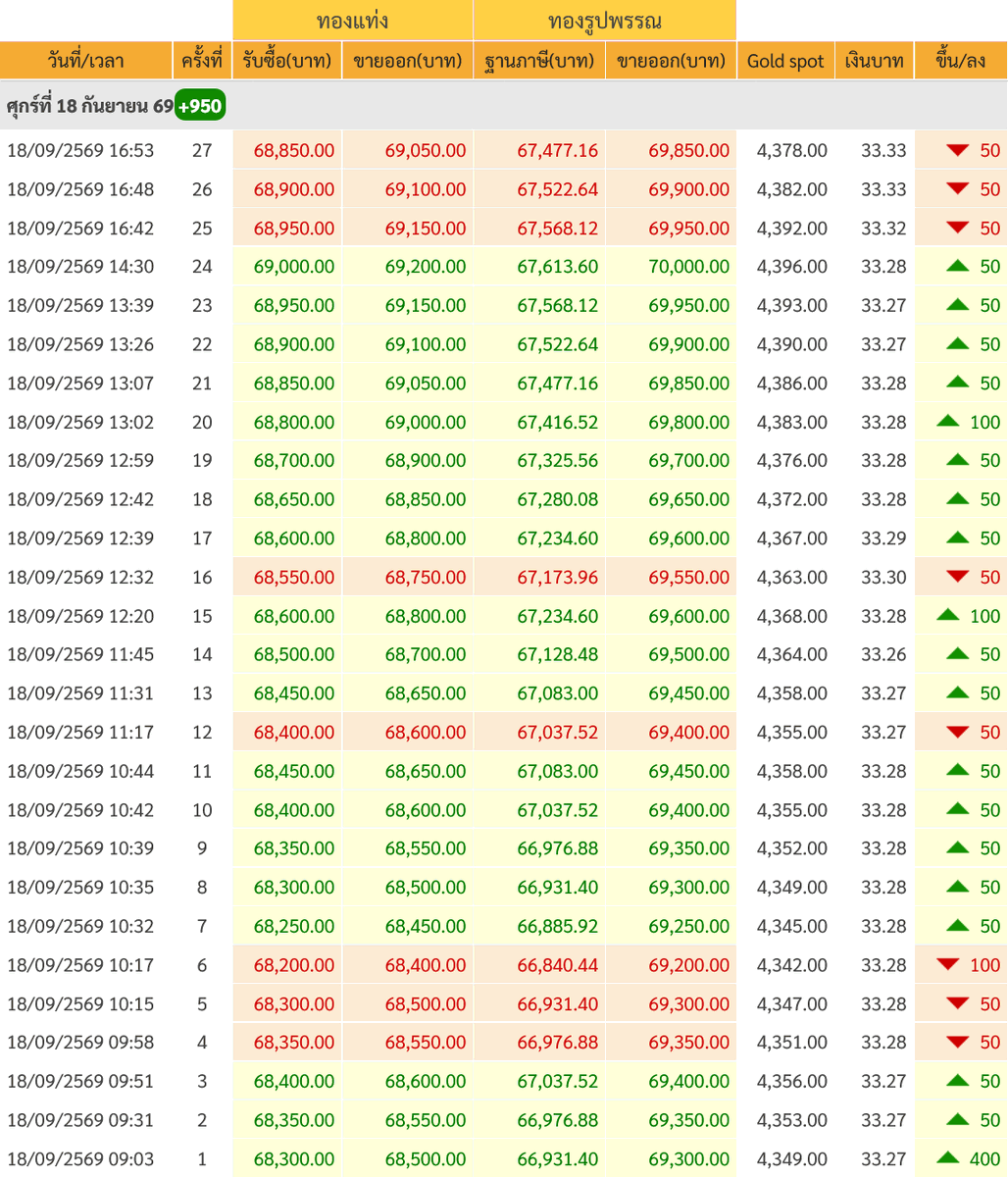
Task: Click the ฐานภาษี(บาท) column header
Action: pos(539,61)
